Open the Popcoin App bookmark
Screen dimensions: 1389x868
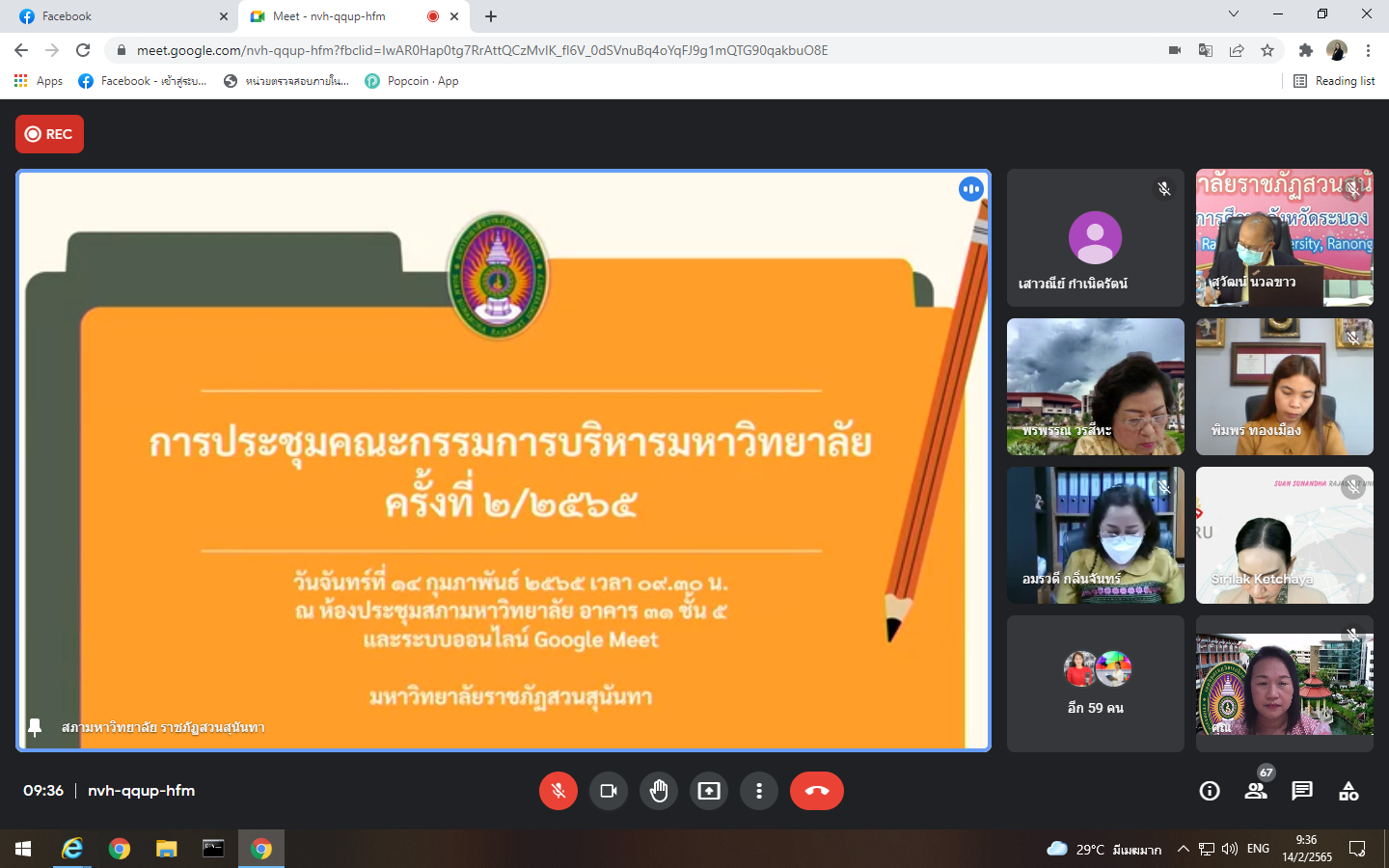pyautogui.click(x=412, y=81)
